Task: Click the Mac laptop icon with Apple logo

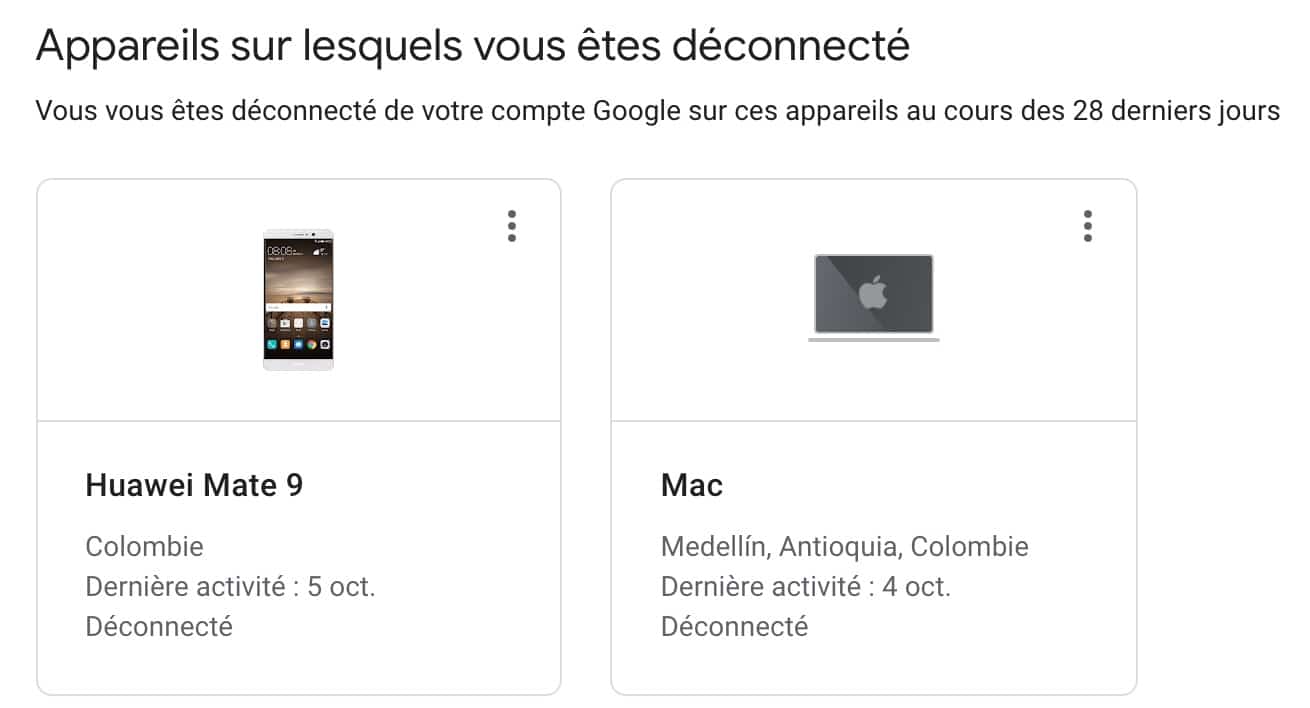Action: (874, 296)
